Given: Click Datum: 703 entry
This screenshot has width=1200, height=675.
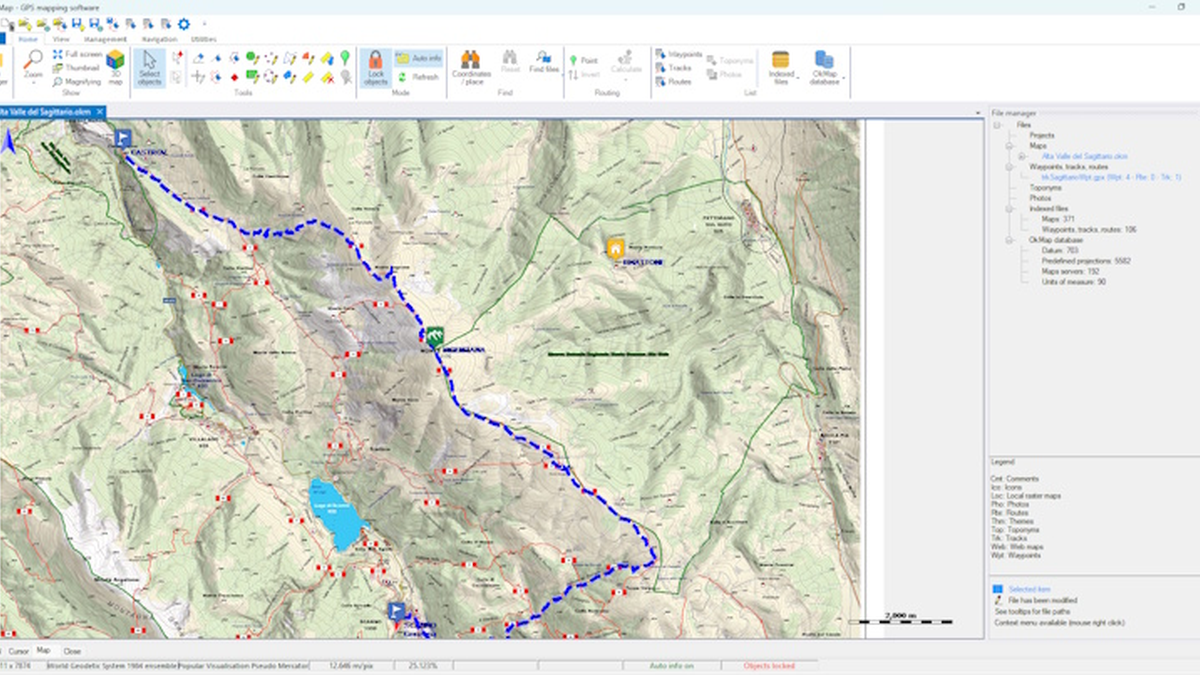Looking at the screenshot, I should 1061,250.
